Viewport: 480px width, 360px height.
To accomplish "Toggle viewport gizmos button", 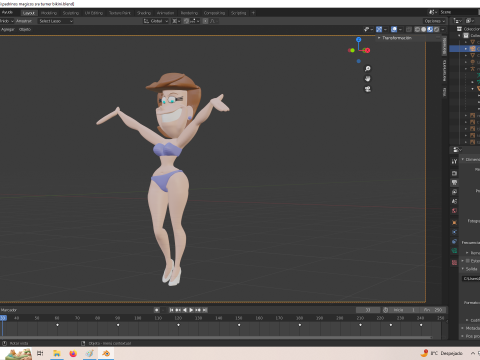I will click(x=379, y=29).
